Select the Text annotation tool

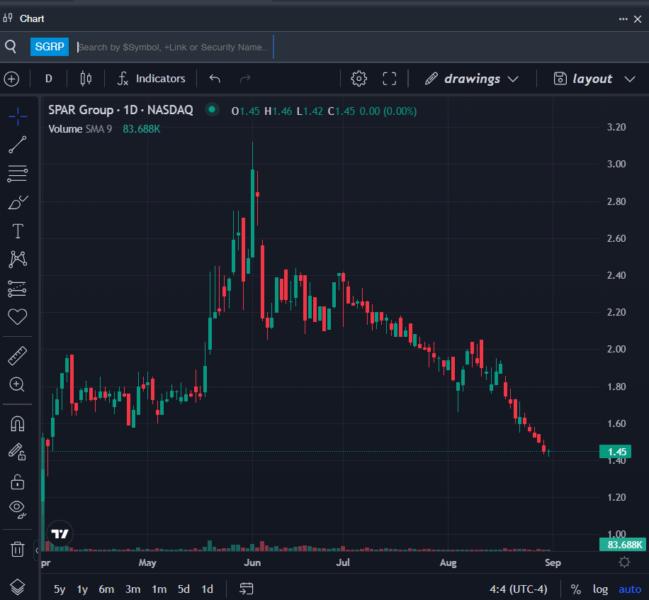point(18,231)
